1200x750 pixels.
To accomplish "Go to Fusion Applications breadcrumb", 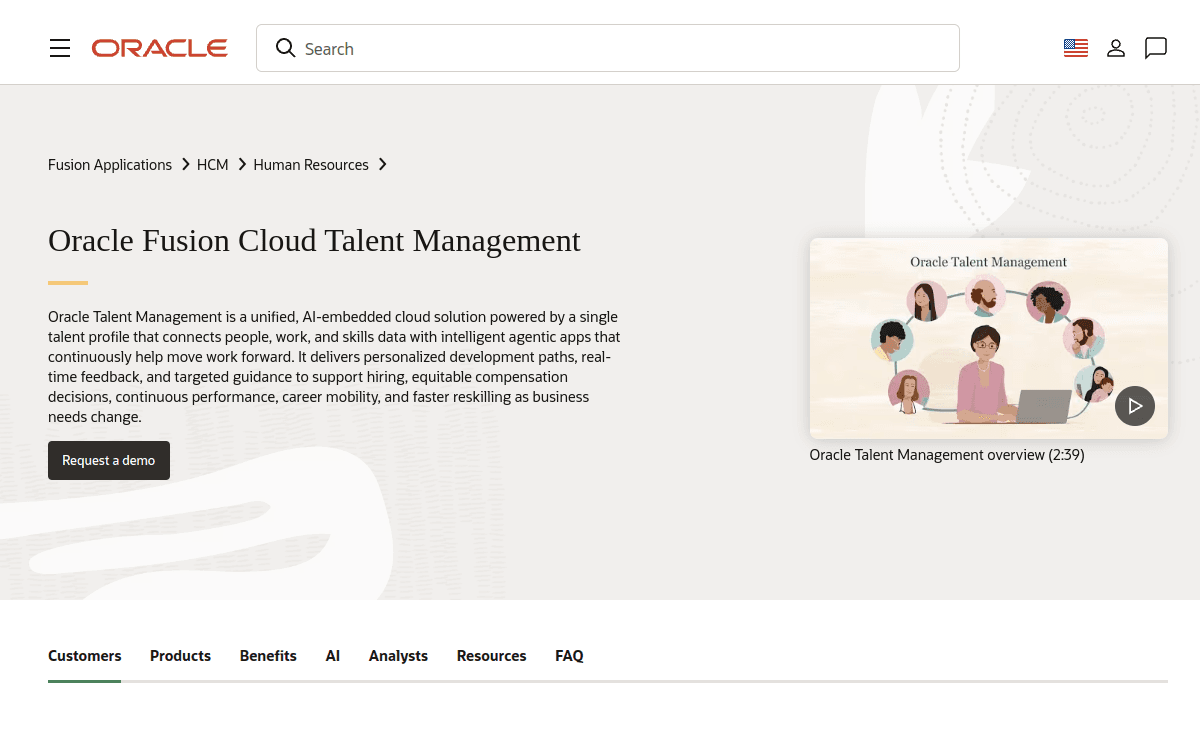I will (110, 165).
